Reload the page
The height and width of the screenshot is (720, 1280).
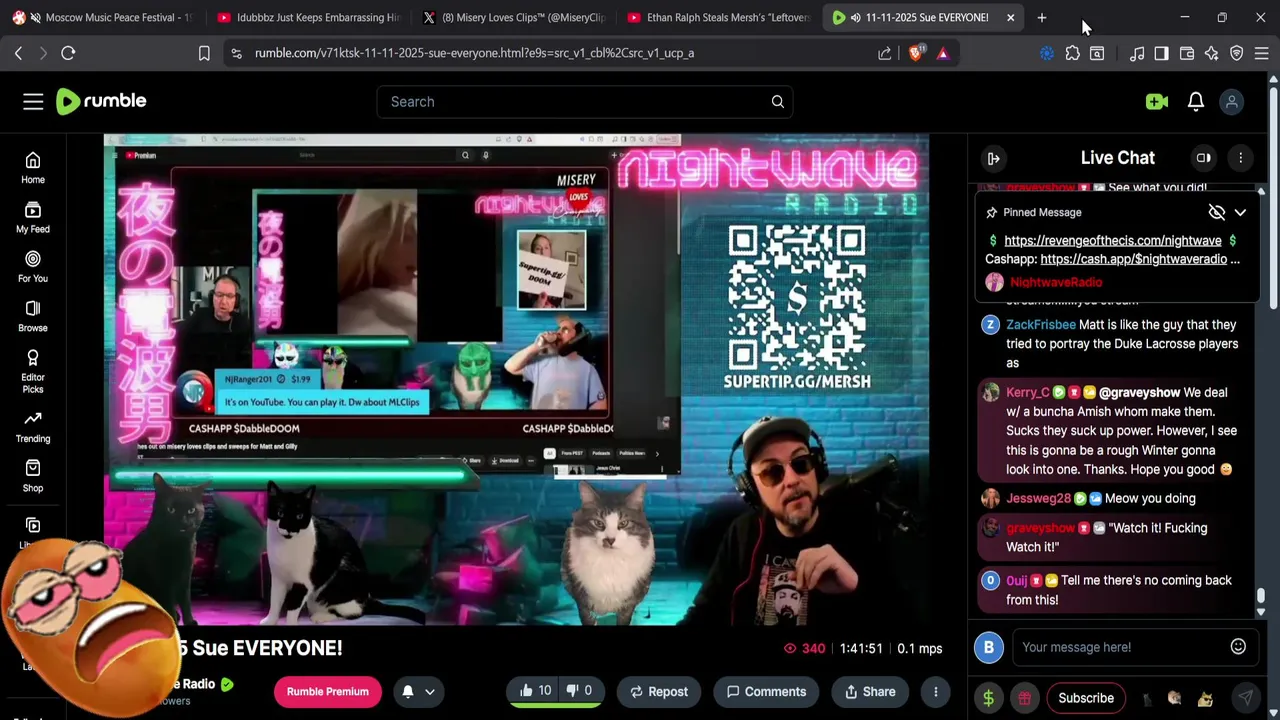pos(68,53)
